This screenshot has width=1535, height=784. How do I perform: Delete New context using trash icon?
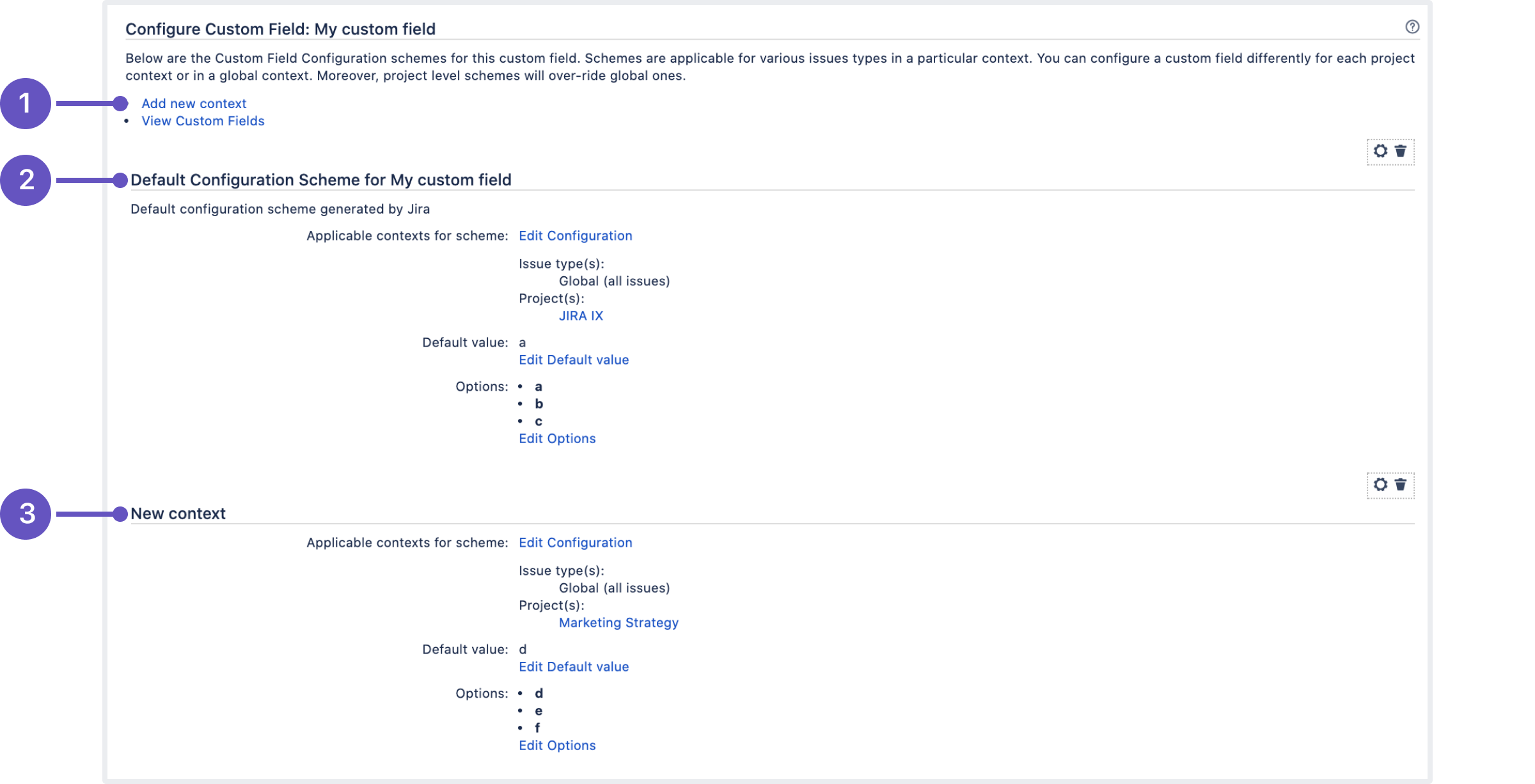coord(1401,485)
